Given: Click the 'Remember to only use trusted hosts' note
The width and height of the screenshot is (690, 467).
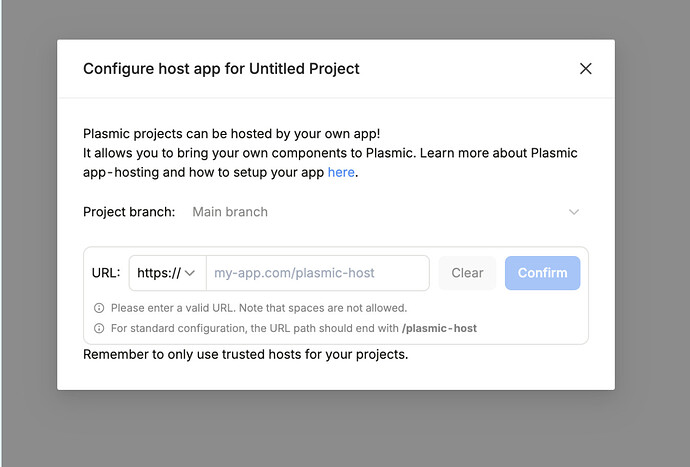Looking at the screenshot, I should [245, 354].
